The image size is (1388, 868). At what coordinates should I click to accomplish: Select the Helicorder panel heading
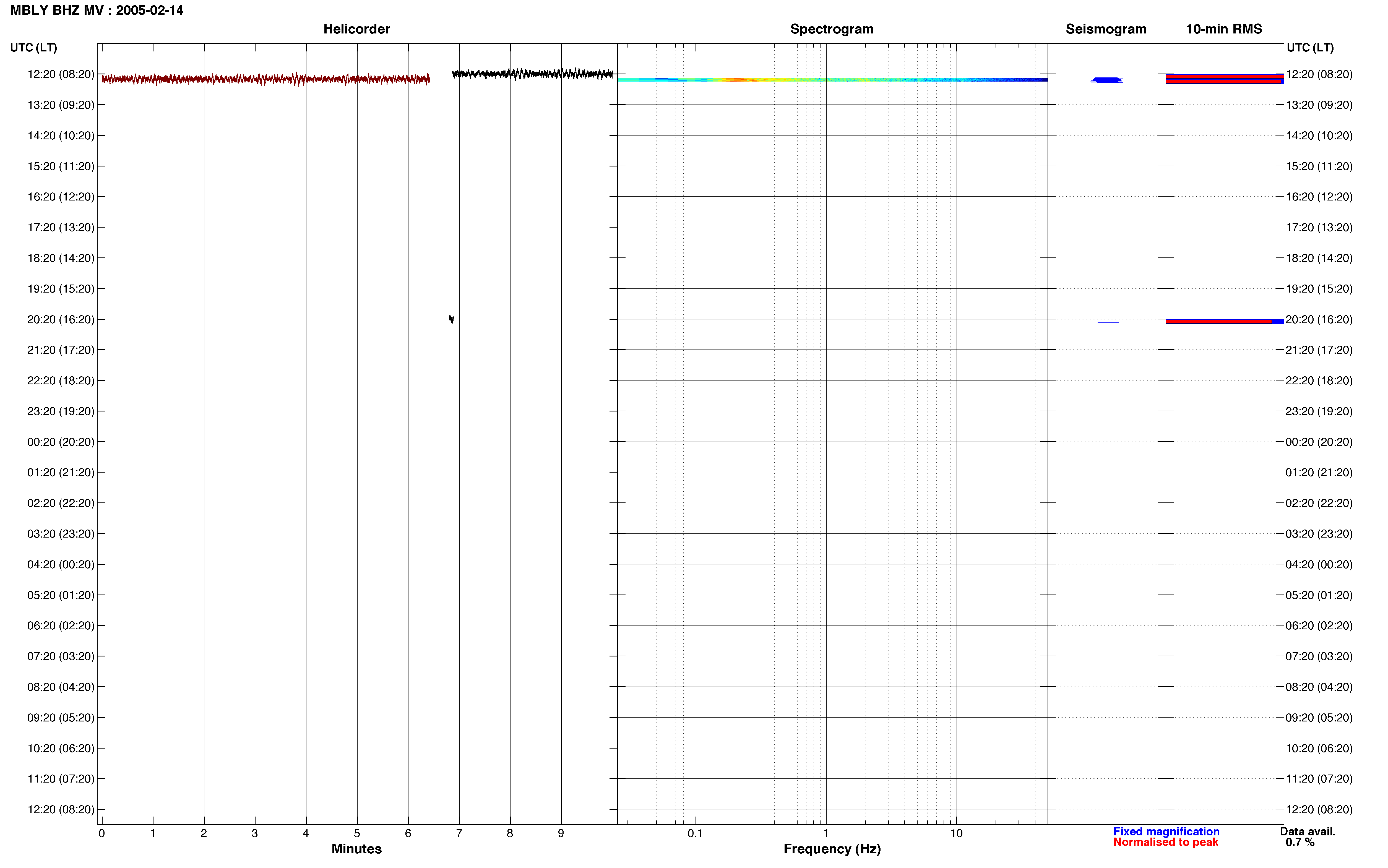[356, 29]
